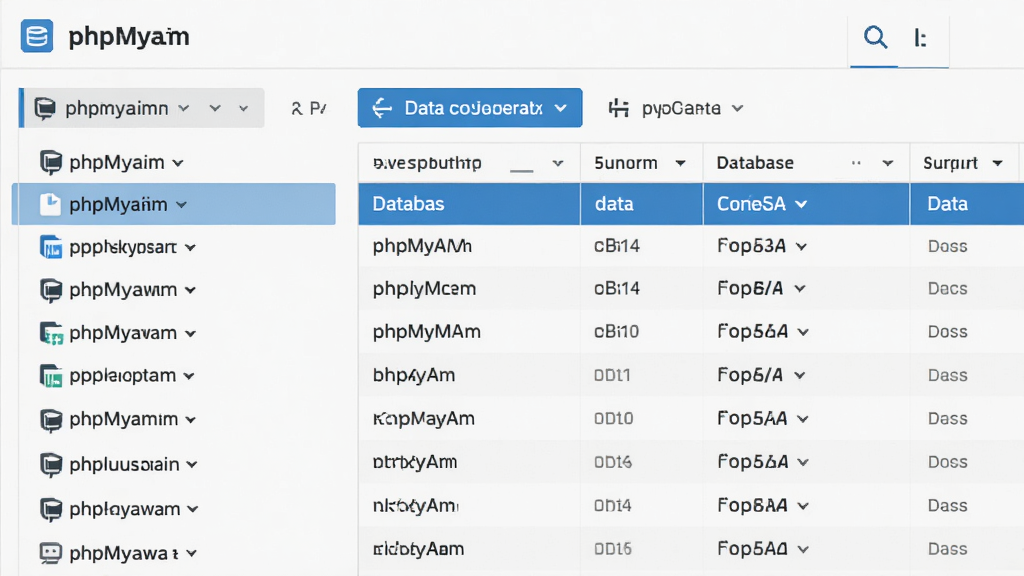Expand the first phpMyaim tree item chevron
Viewport: 1024px width, 576px height.
[178, 163]
